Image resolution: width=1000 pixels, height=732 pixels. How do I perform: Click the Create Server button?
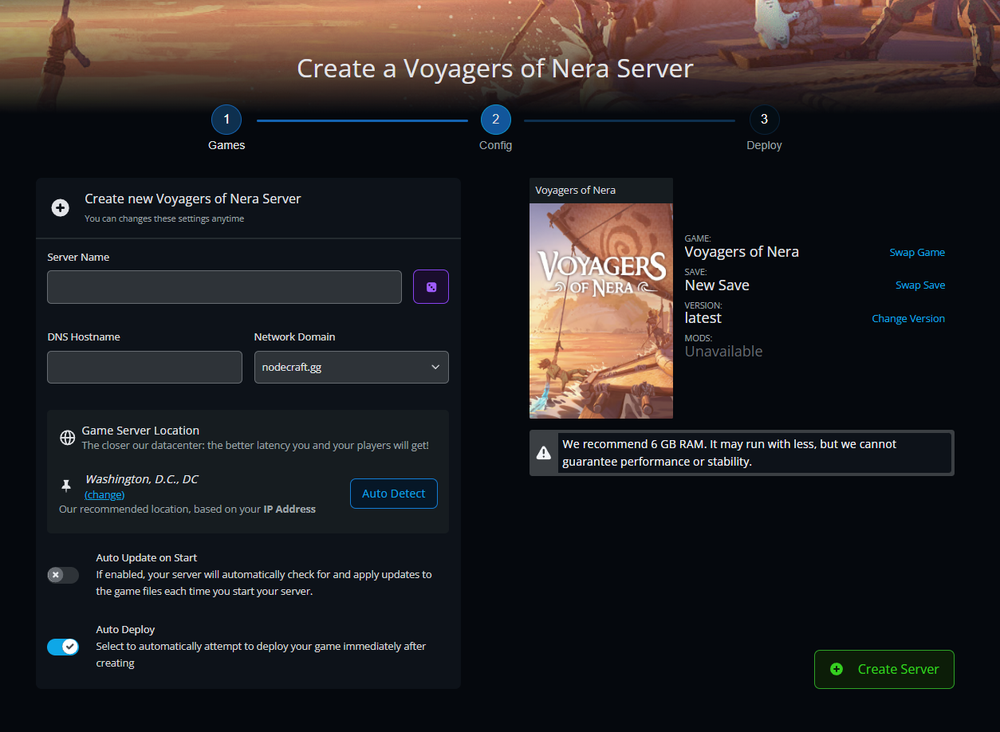tap(884, 670)
